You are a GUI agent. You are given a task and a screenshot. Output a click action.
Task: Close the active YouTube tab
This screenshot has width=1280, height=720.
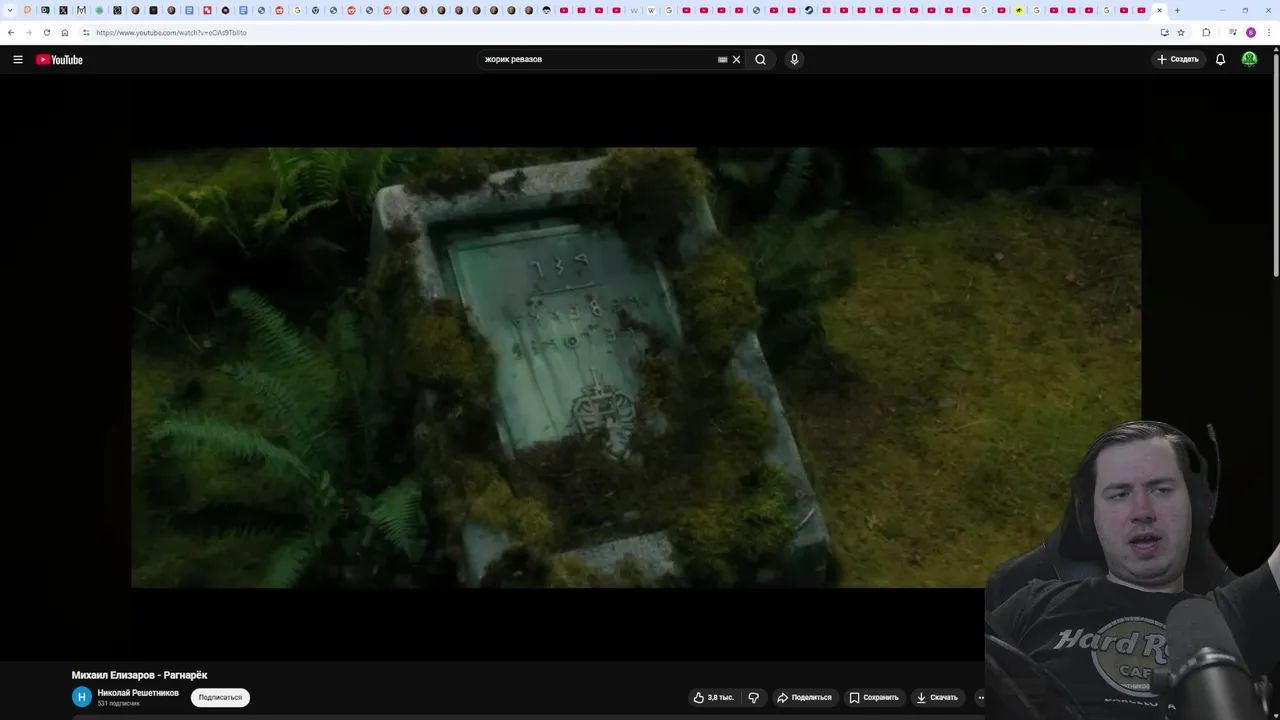[1159, 10]
